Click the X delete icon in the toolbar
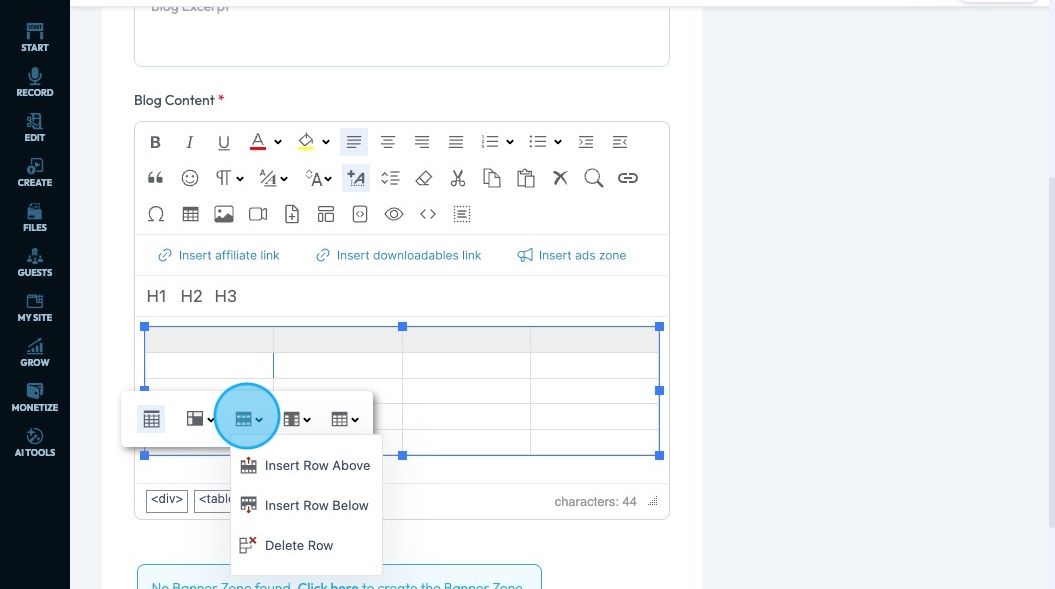 point(560,178)
